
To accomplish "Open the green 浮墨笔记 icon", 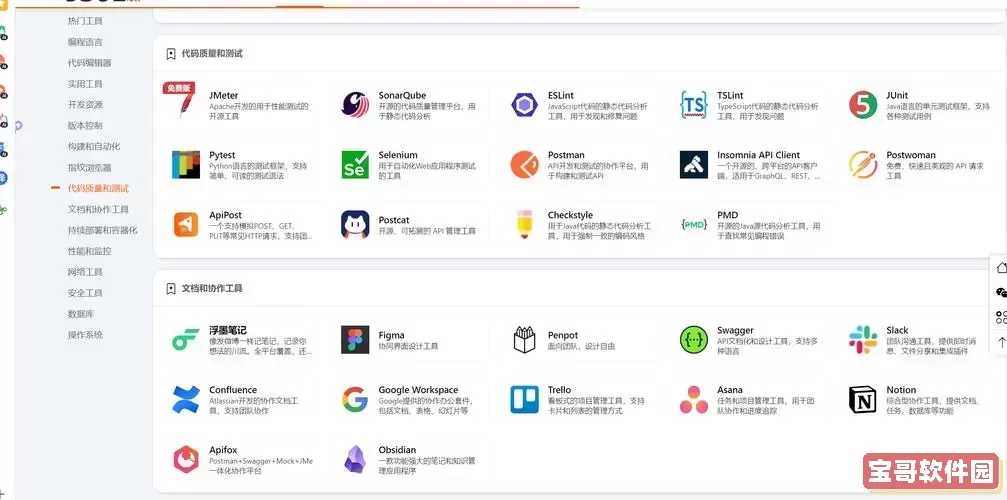I will 186,340.
